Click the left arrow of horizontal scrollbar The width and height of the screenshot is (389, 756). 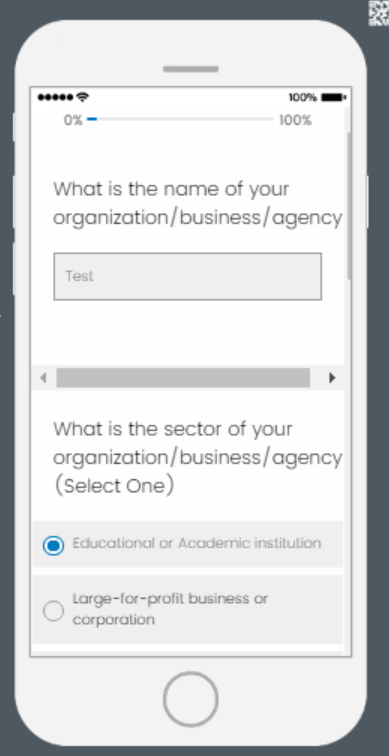pos(43,378)
